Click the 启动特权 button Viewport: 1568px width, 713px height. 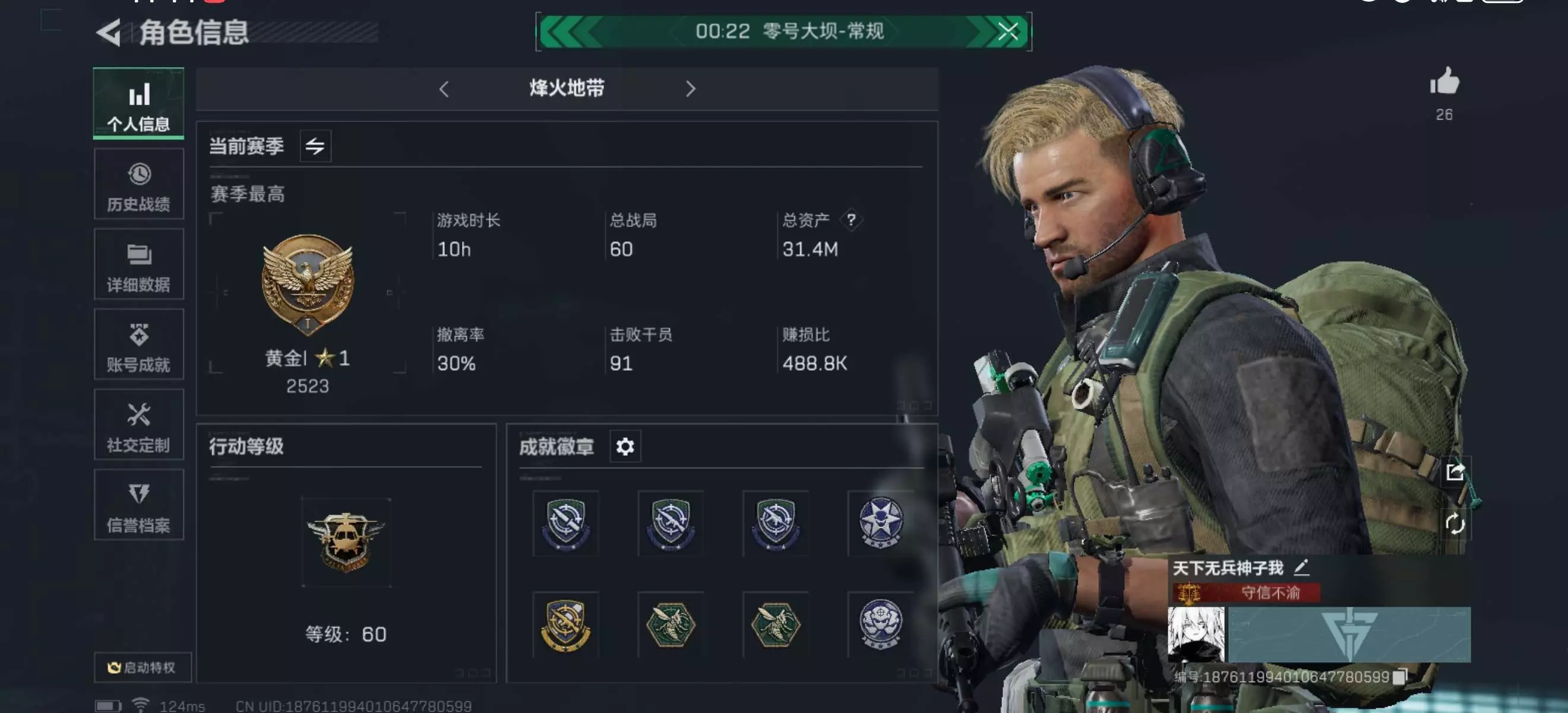click(x=143, y=667)
